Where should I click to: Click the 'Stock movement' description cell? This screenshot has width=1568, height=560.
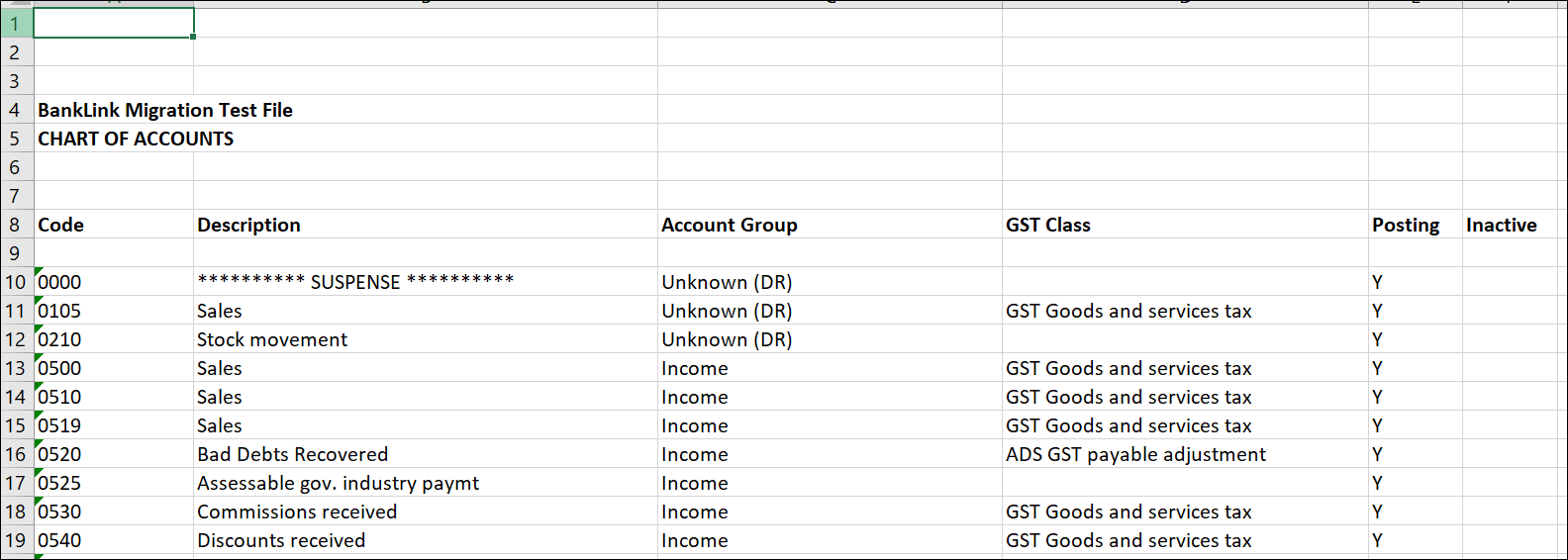(272, 339)
